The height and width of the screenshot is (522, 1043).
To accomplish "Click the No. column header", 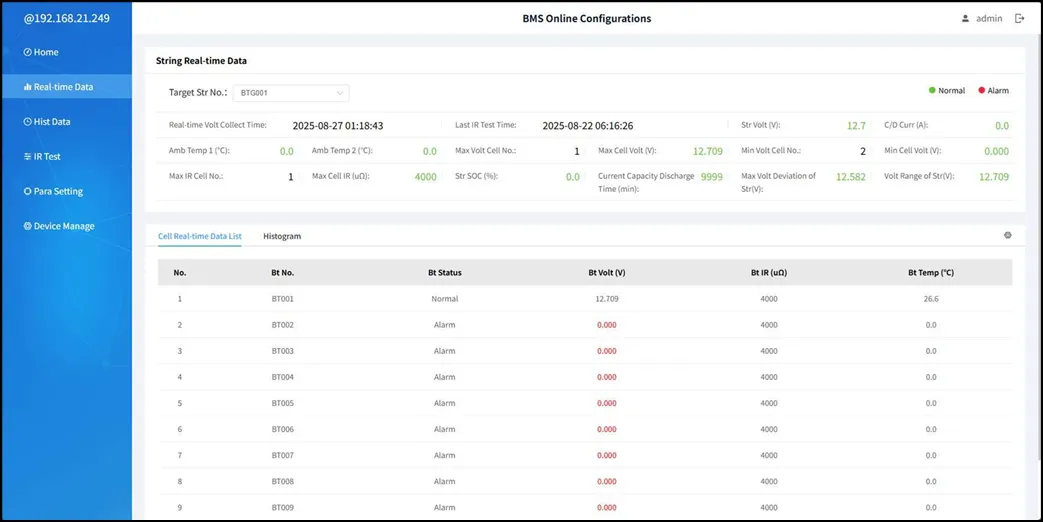I will (x=180, y=273).
